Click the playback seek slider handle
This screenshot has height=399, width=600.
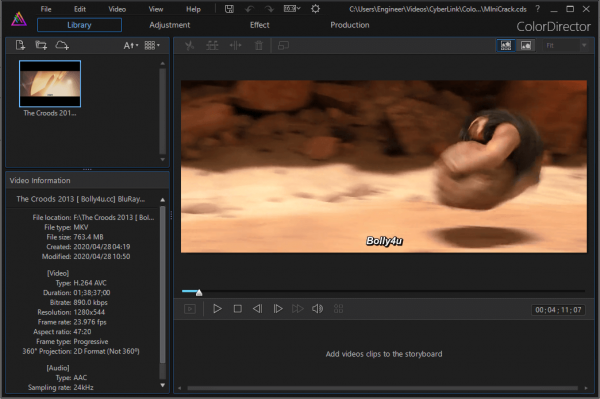(x=199, y=293)
